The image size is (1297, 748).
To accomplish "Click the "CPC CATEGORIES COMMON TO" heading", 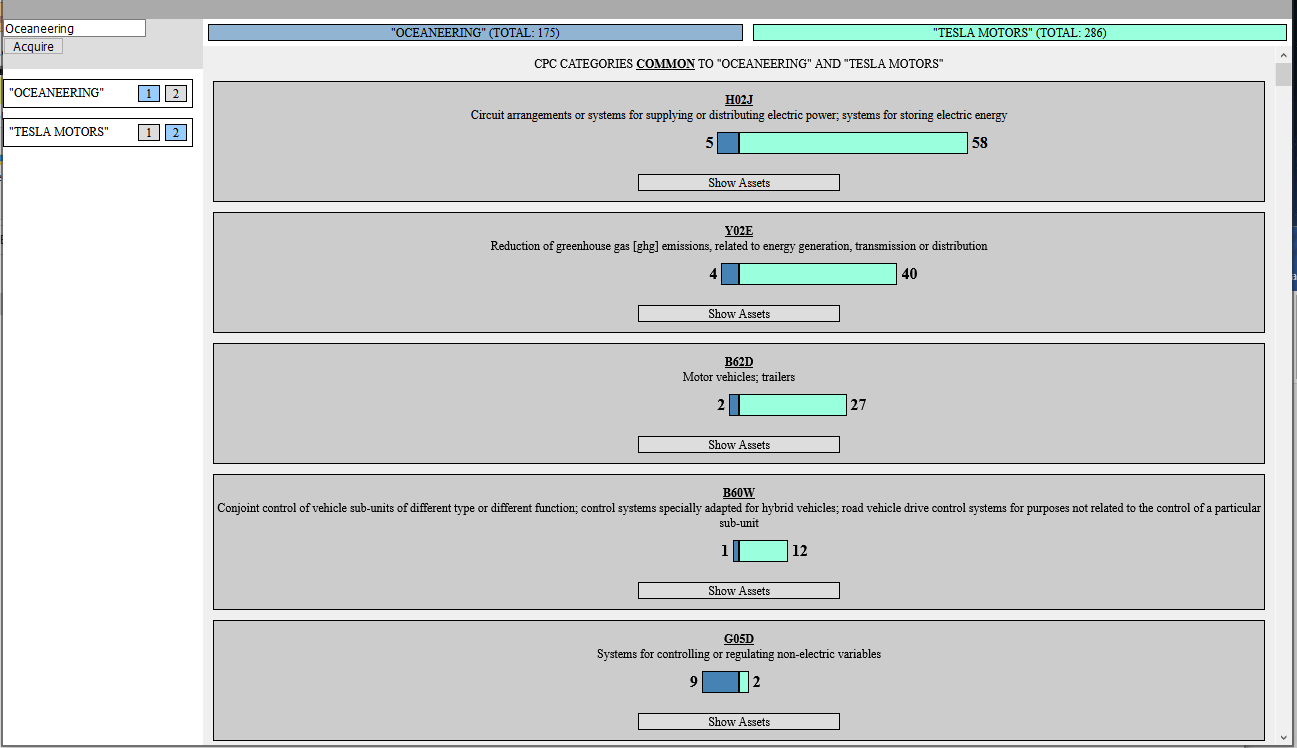I will click(x=739, y=64).
